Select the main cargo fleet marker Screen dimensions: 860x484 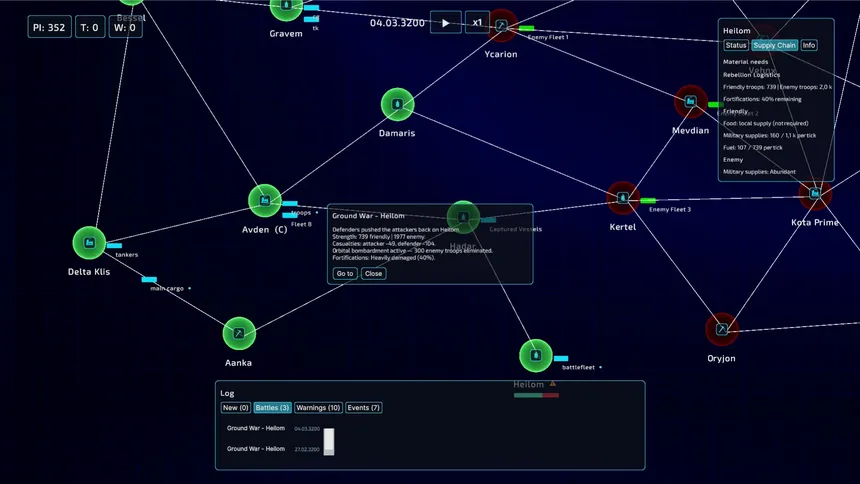click(x=149, y=279)
